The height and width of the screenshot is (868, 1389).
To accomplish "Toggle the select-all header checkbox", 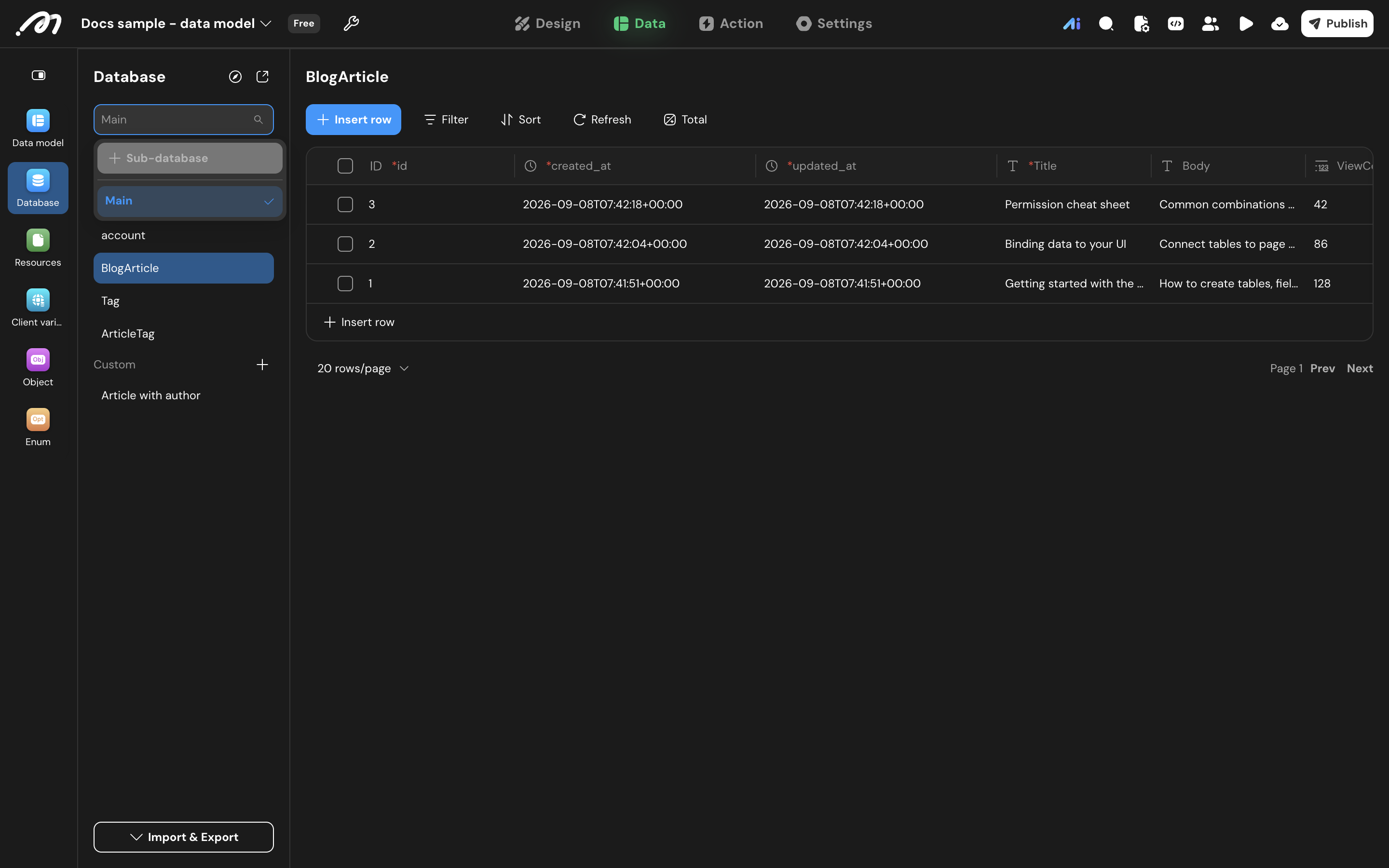I will 345,166.
